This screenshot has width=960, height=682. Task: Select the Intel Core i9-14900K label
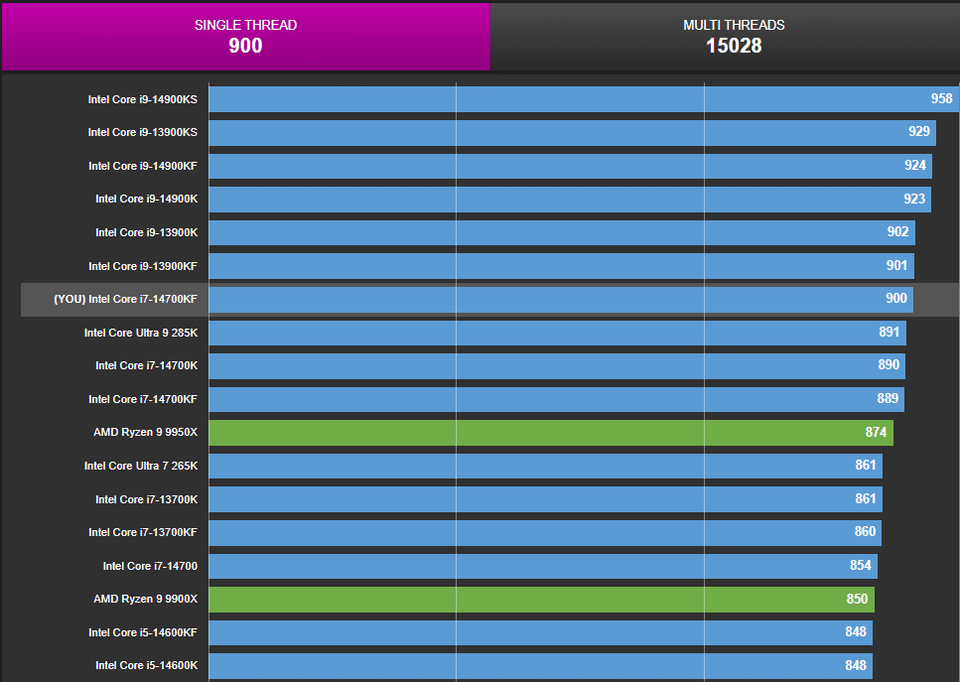click(x=146, y=199)
